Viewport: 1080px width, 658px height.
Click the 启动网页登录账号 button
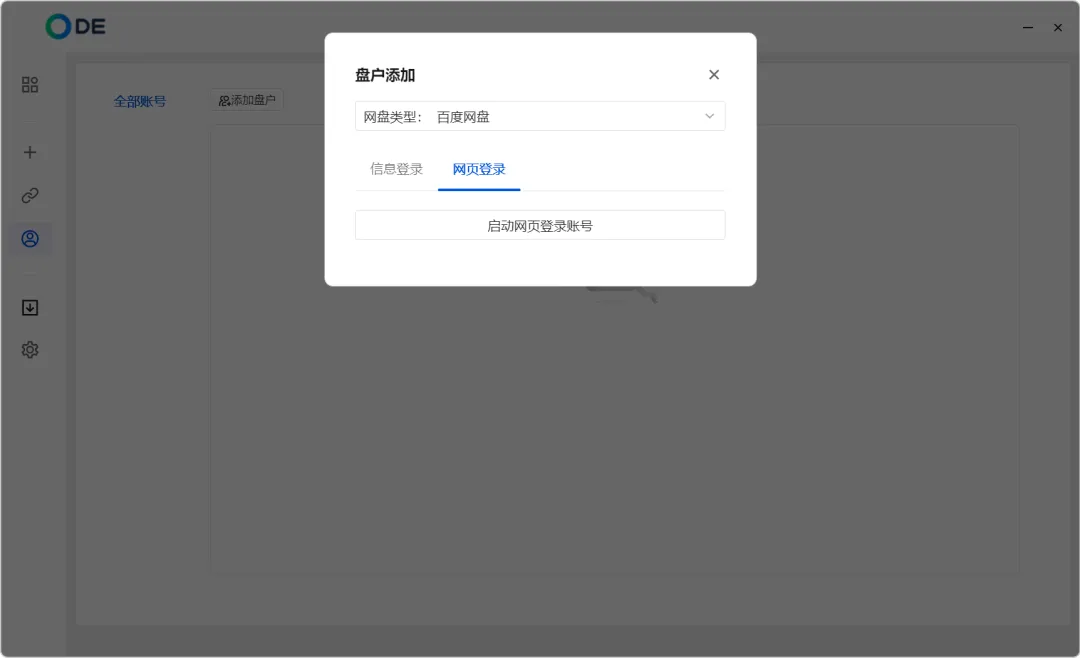tap(540, 225)
